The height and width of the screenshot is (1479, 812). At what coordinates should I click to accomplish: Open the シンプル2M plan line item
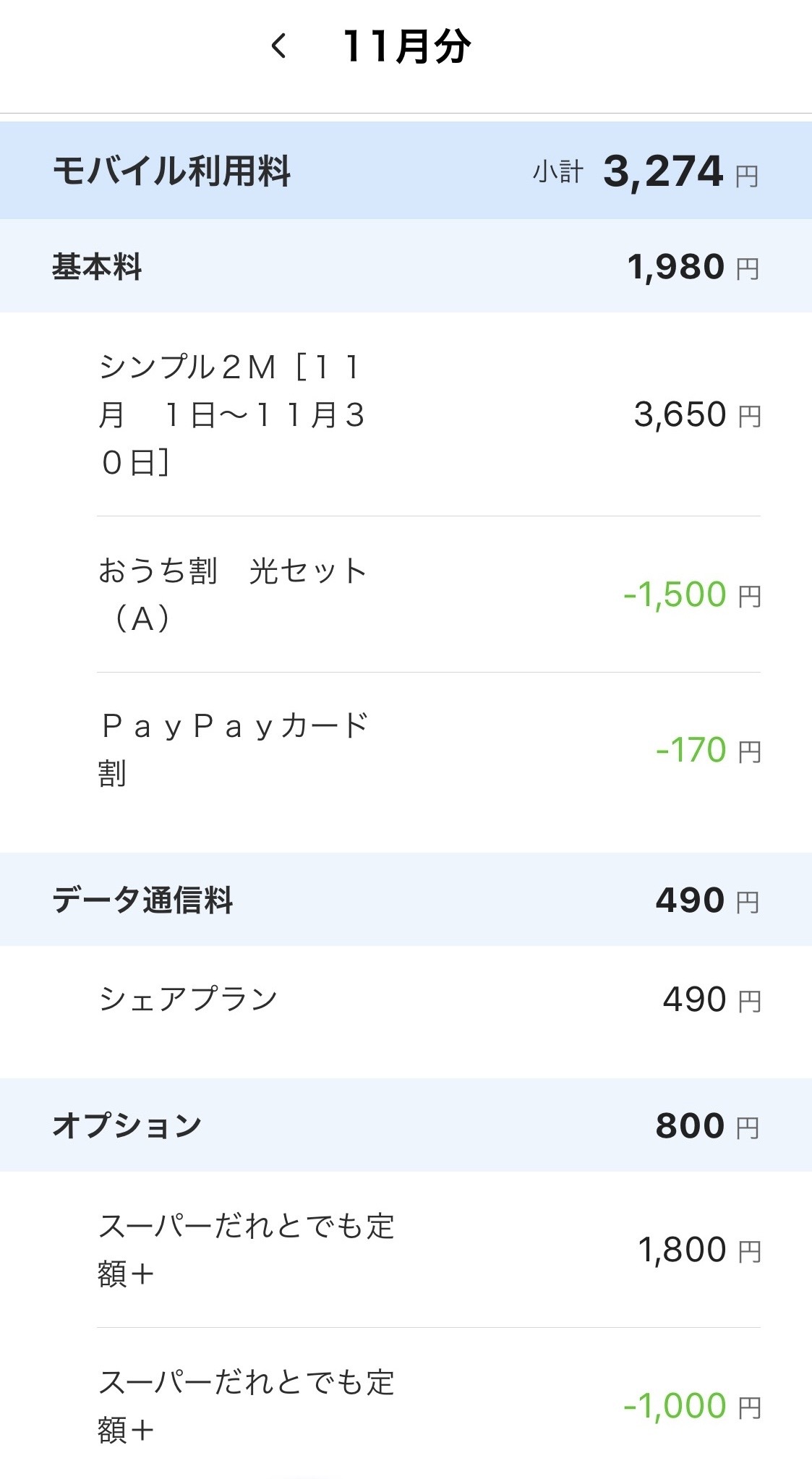click(231, 414)
